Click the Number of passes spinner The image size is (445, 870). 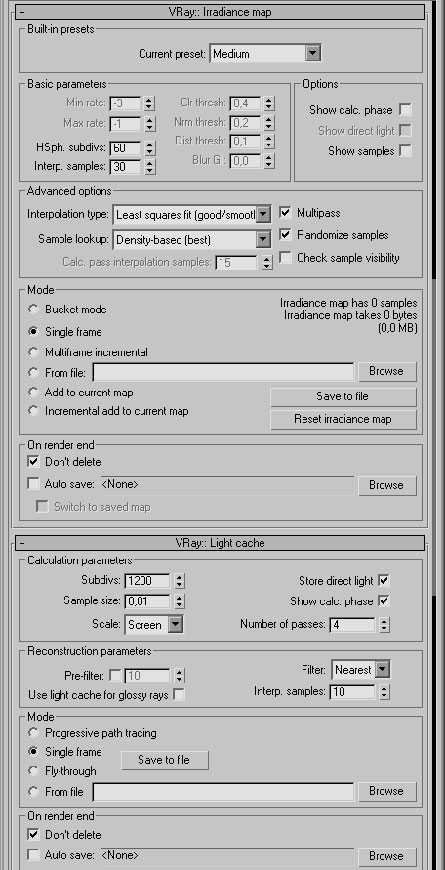(x=384, y=625)
